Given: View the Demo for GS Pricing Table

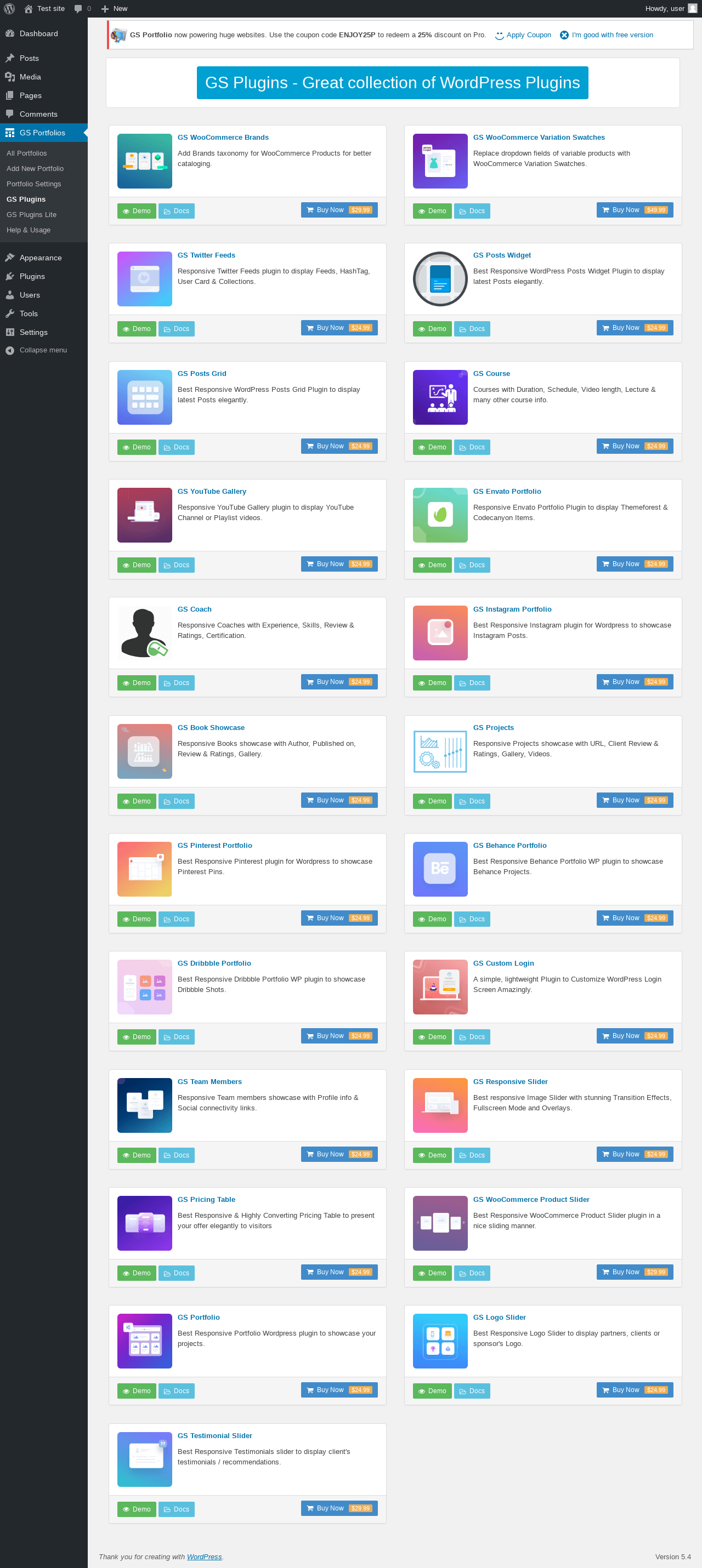Looking at the screenshot, I should [x=137, y=1273].
